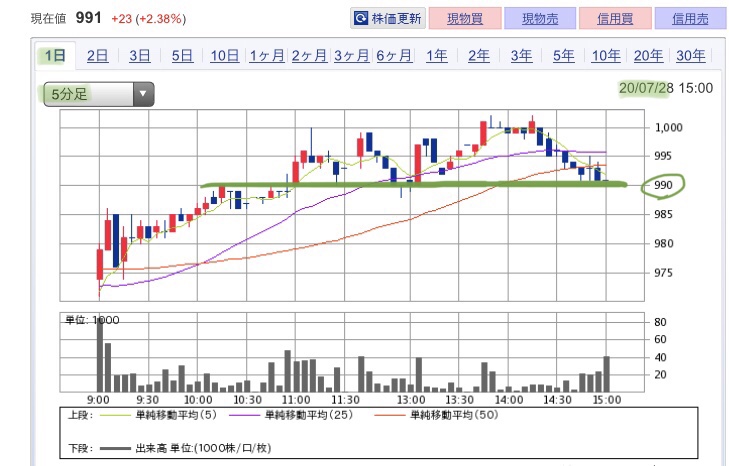The width and height of the screenshot is (729, 466).
Task: Click the 1,000 price axis label
Action: pos(669,127)
